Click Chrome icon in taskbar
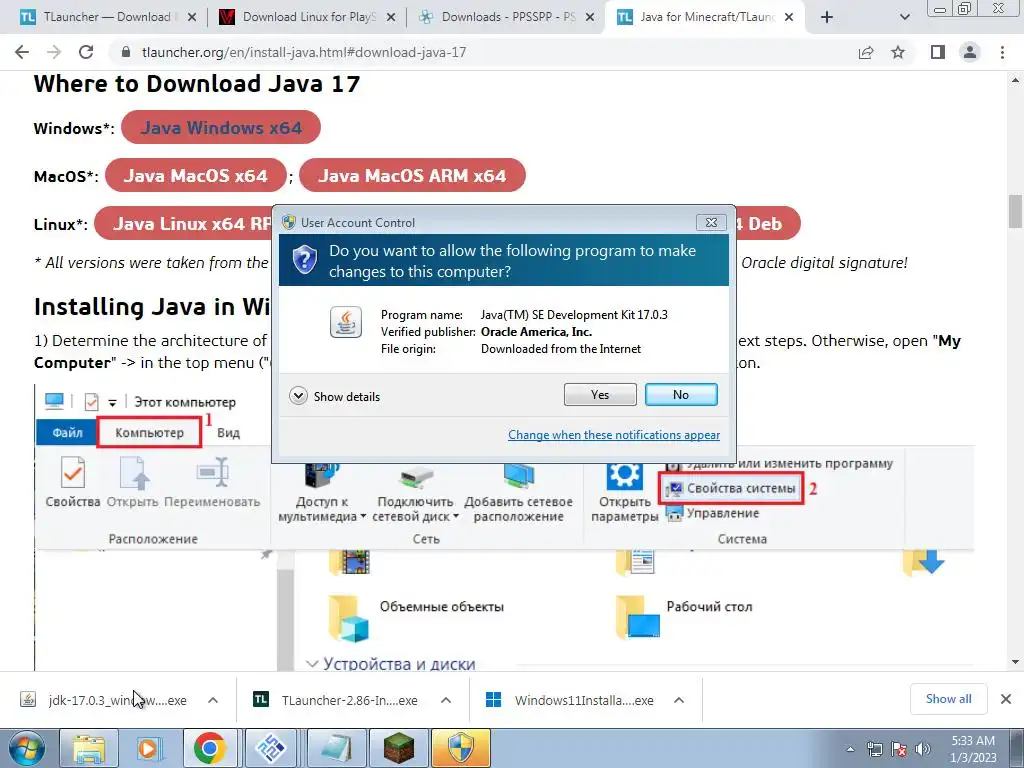The width and height of the screenshot is (1024, 768). pyautogui.click(x=210, y=748)
